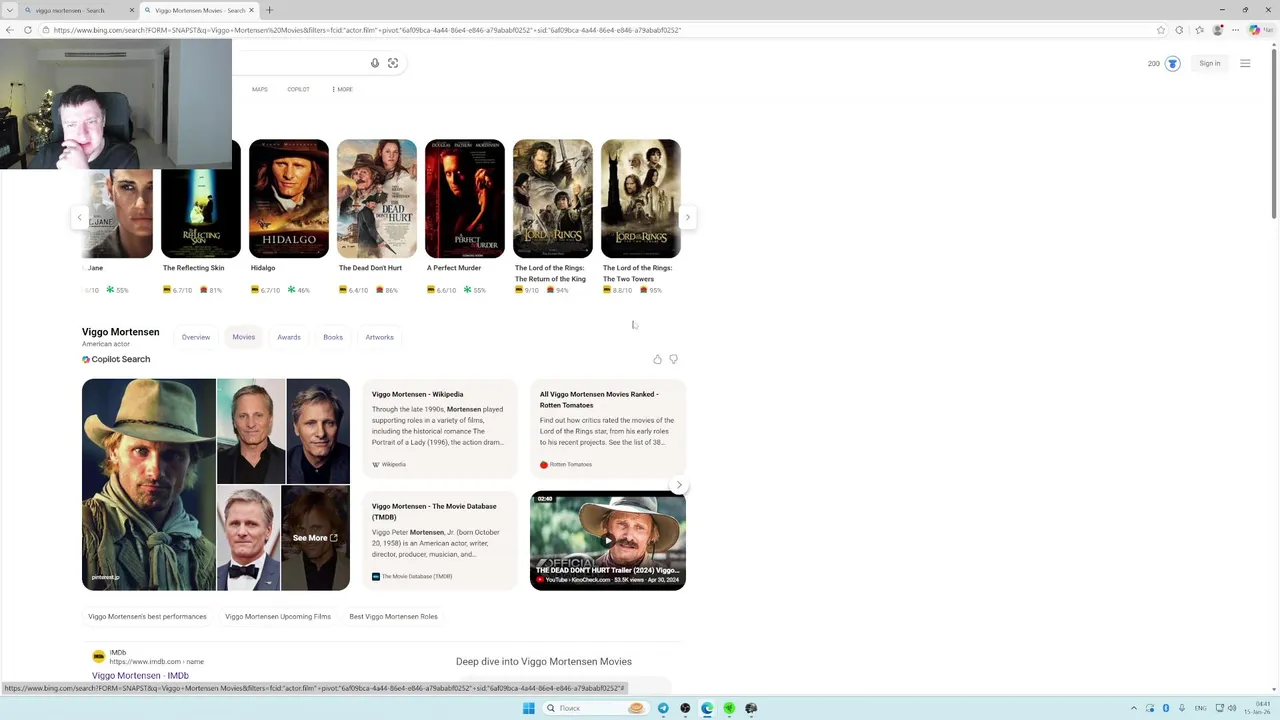Open Windows Start menu

[x=528, y=708]
